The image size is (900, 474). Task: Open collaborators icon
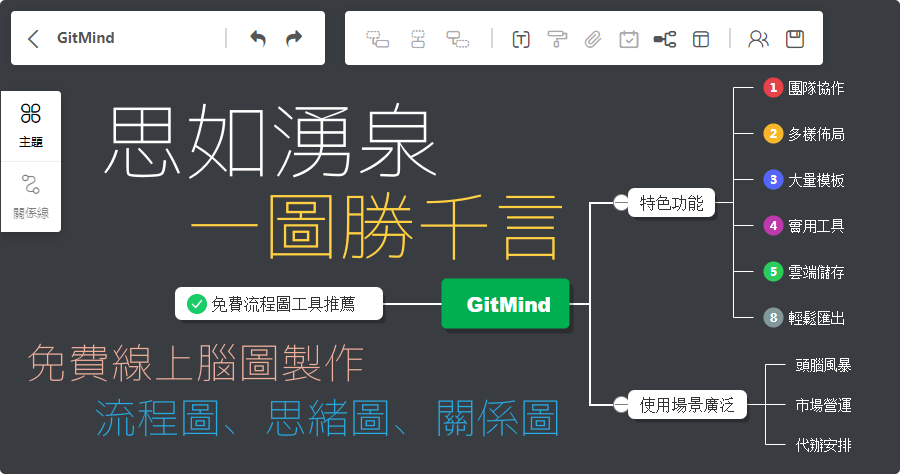point(758,39)
